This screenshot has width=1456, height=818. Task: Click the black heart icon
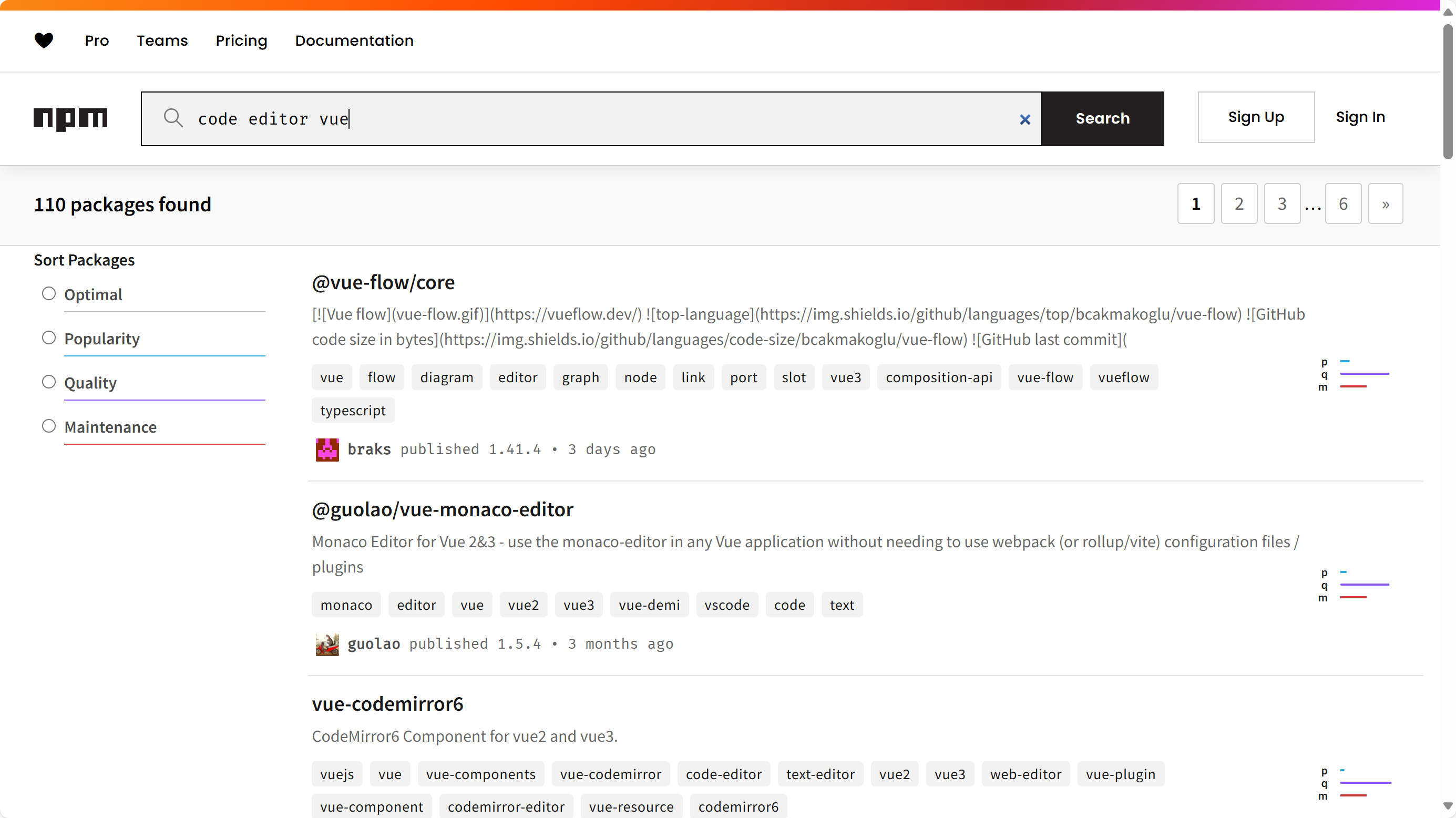pyautogui.click(x=44, y=40)
